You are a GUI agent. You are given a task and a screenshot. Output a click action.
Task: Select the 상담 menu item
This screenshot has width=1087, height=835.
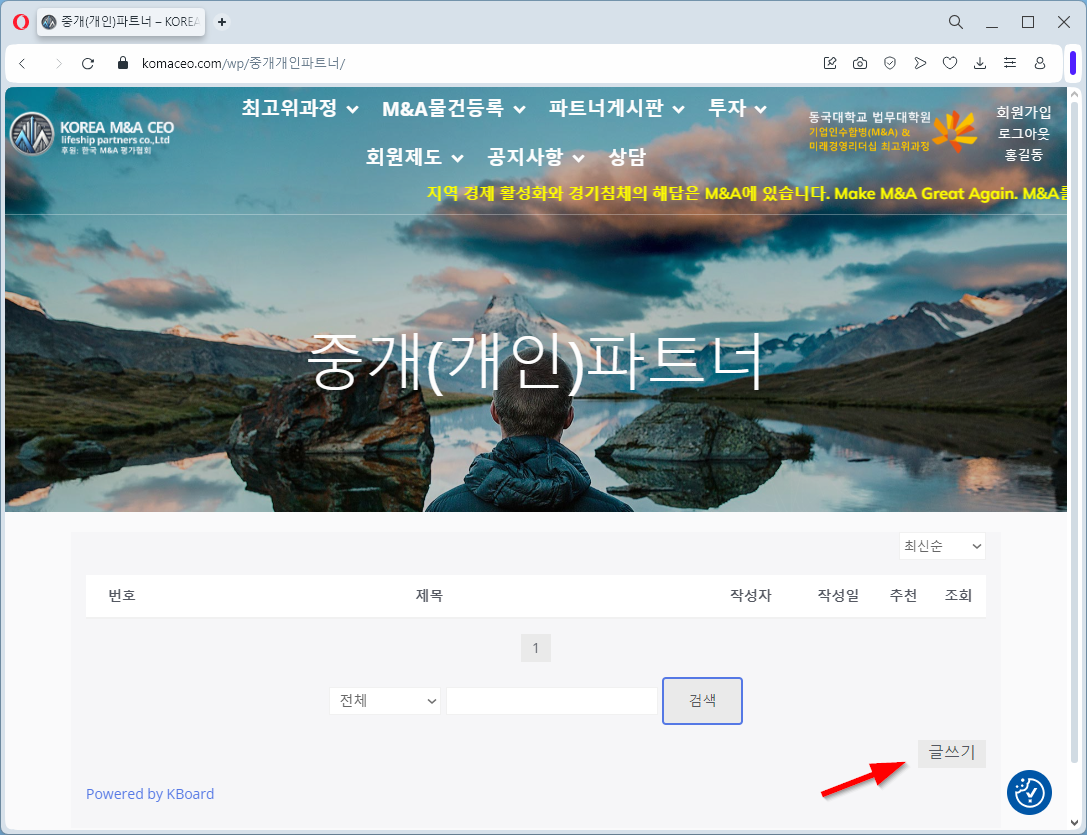pos(627,157)
